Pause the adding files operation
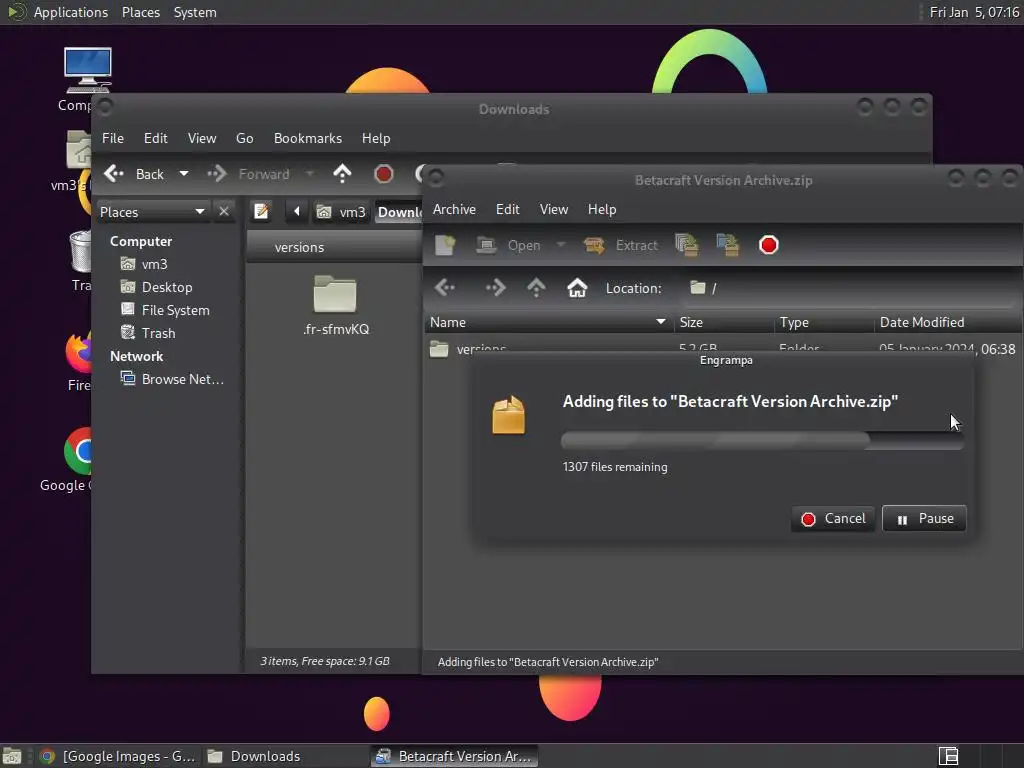This screenshot has width=1024, height=768. point(924,519)
